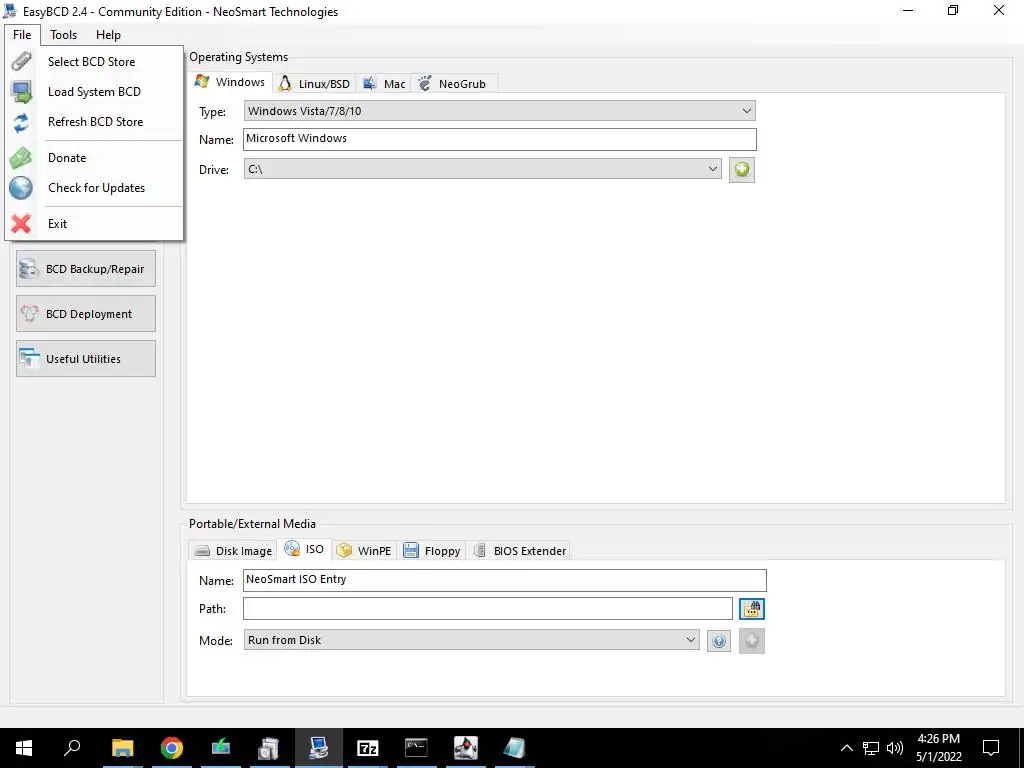Click the green money icon beside Donate
This screenshot has width=1024, height=768.
tap(21, 158)
